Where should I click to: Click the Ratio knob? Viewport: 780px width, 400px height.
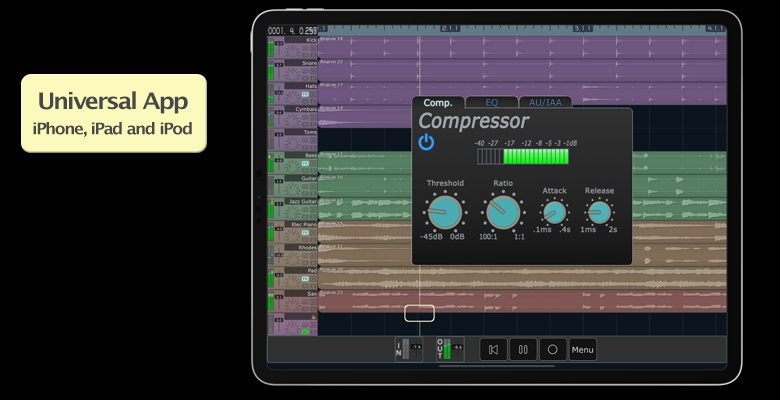pyautogui.click(x=503, y=213)
